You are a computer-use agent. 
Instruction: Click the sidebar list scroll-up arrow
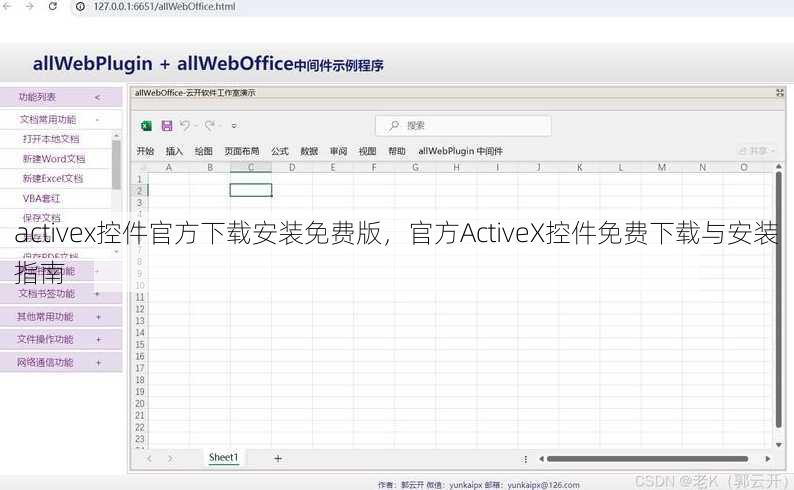[x=116, y=136]
